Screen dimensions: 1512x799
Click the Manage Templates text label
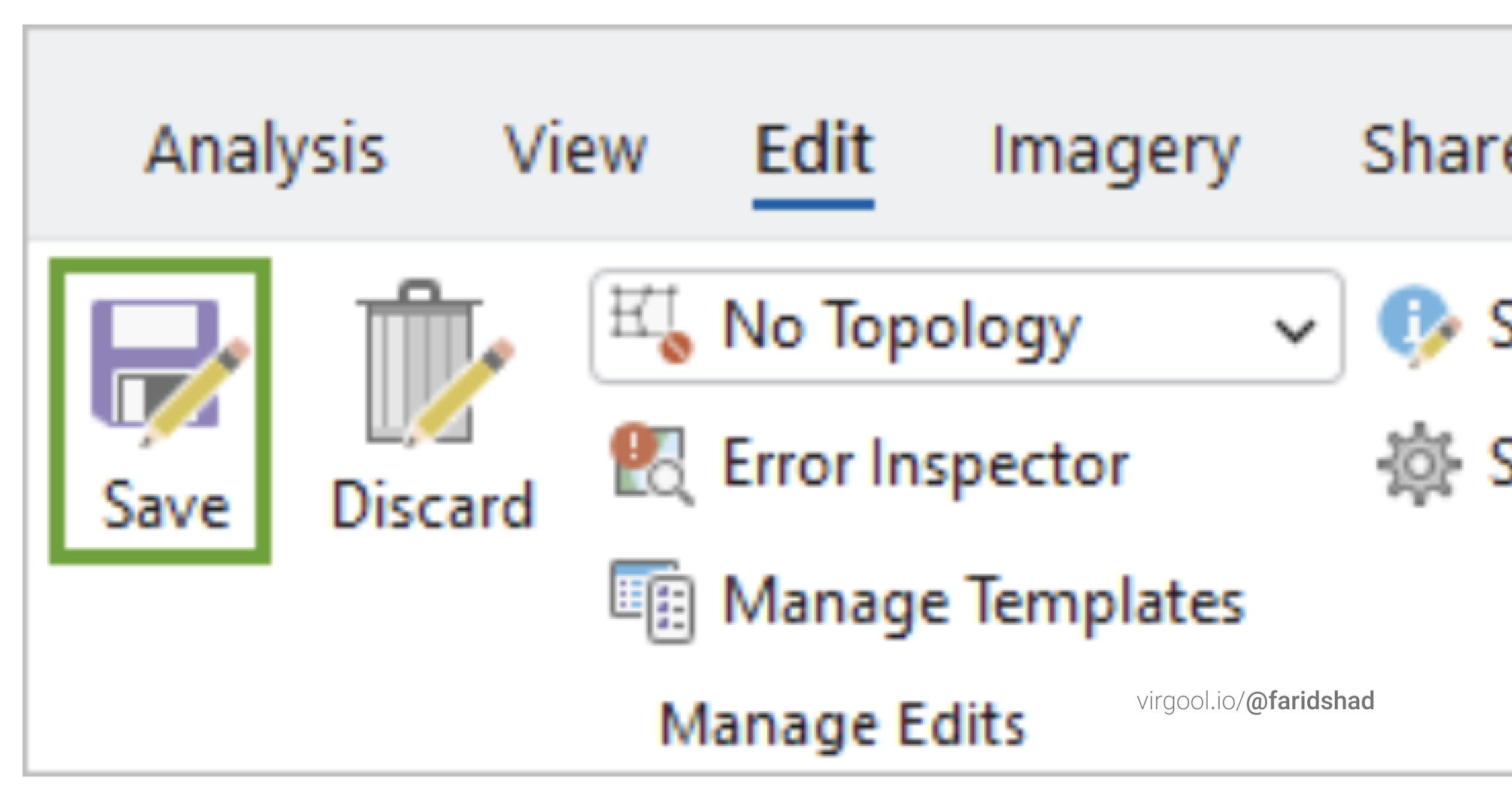coord(983,600)
